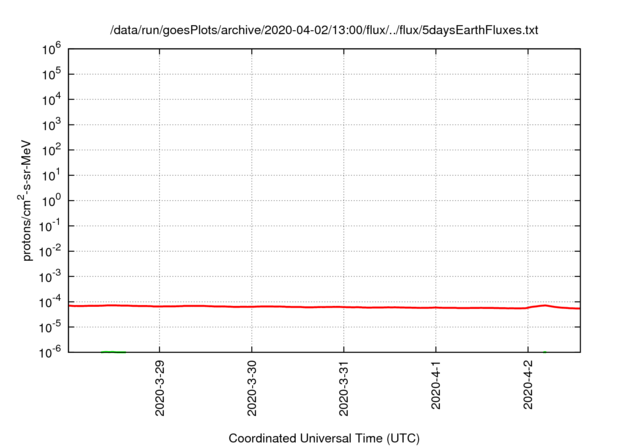Click the 10^0 y-axis tick label

(51, 201)
